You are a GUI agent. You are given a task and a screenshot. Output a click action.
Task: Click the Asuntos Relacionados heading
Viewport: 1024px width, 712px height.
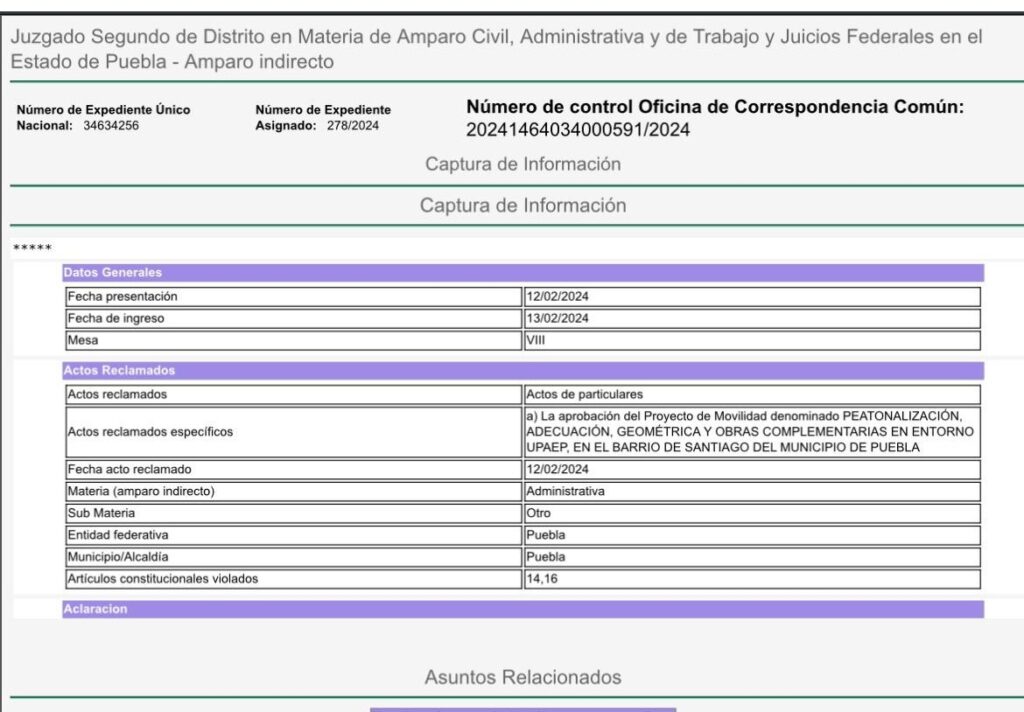[522, 677]
